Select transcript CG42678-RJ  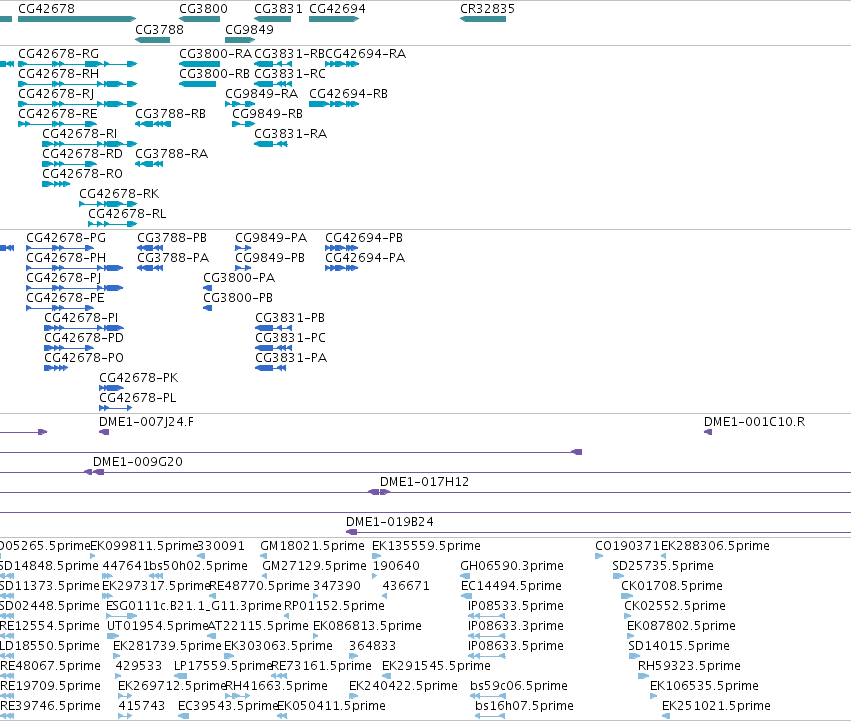click(56, 94)
